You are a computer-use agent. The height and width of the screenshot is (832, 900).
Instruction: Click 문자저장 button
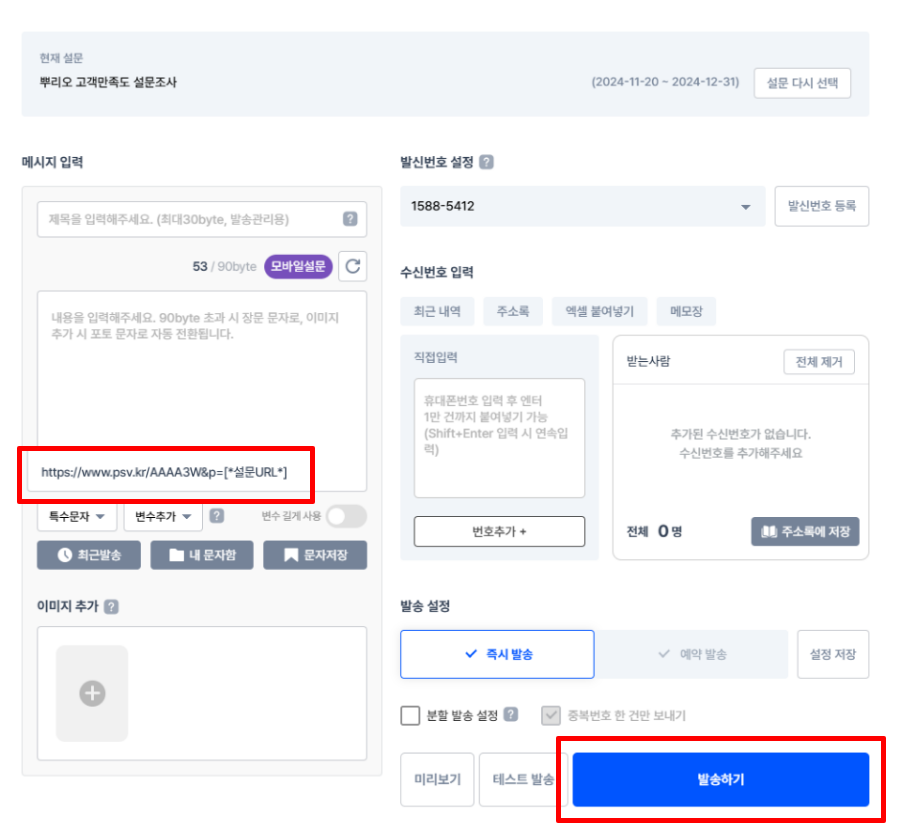coord(315,555)
